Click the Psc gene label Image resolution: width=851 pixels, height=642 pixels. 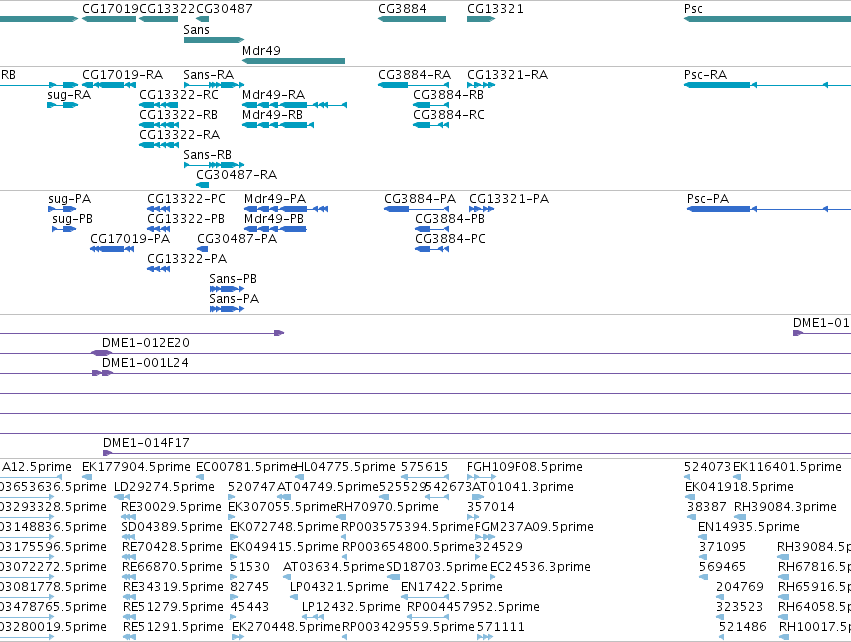(693, 9)
